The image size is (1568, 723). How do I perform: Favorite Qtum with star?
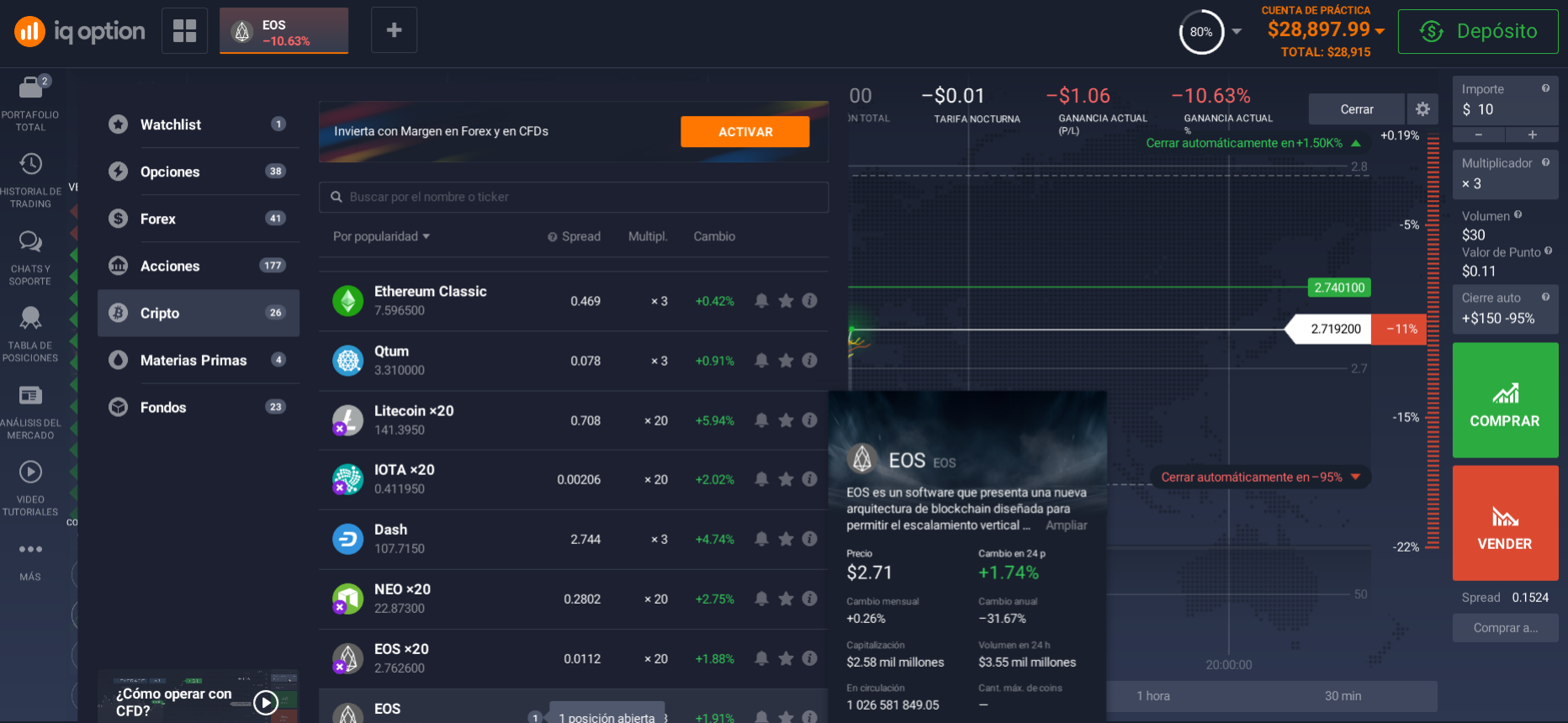tap(786, 361)
